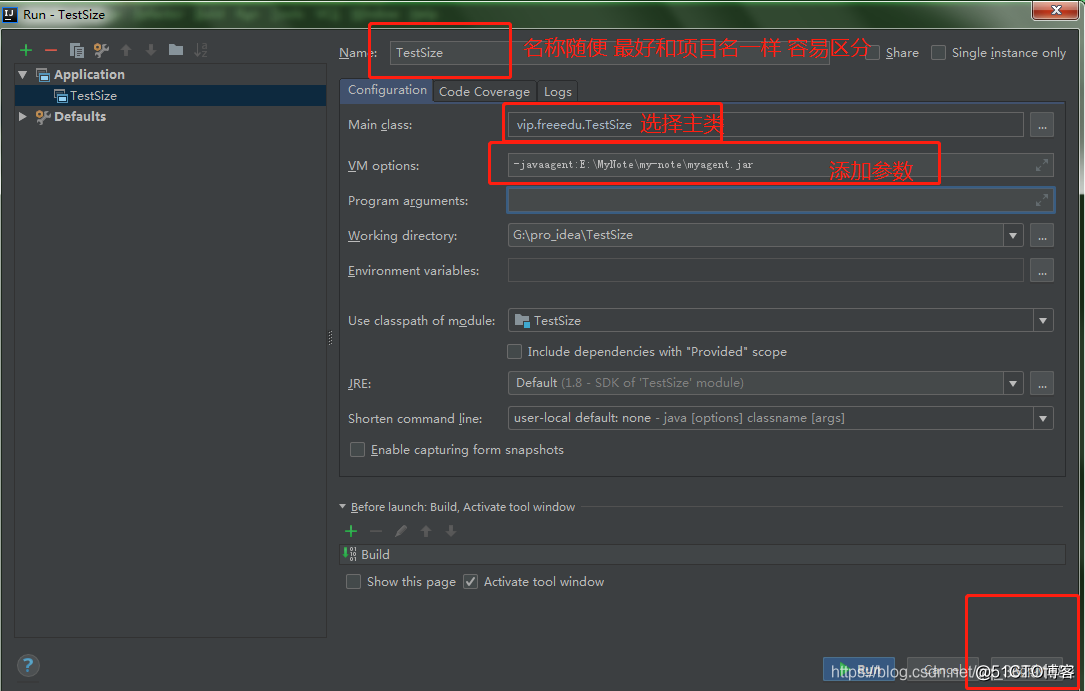The width and height of the screenshot is (1085, 691).
Task: Focus the Program arguments field
Action: click(781, 201)
